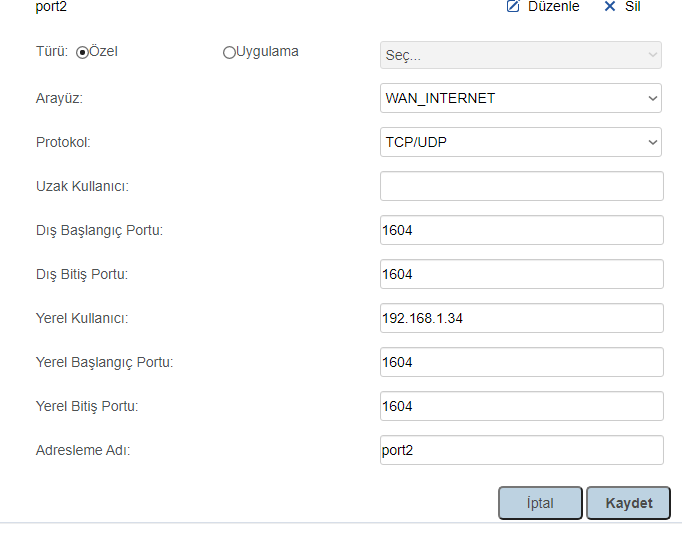
Task: Click into the Dış Bitiş Portu field
Action: coord(522,274)
